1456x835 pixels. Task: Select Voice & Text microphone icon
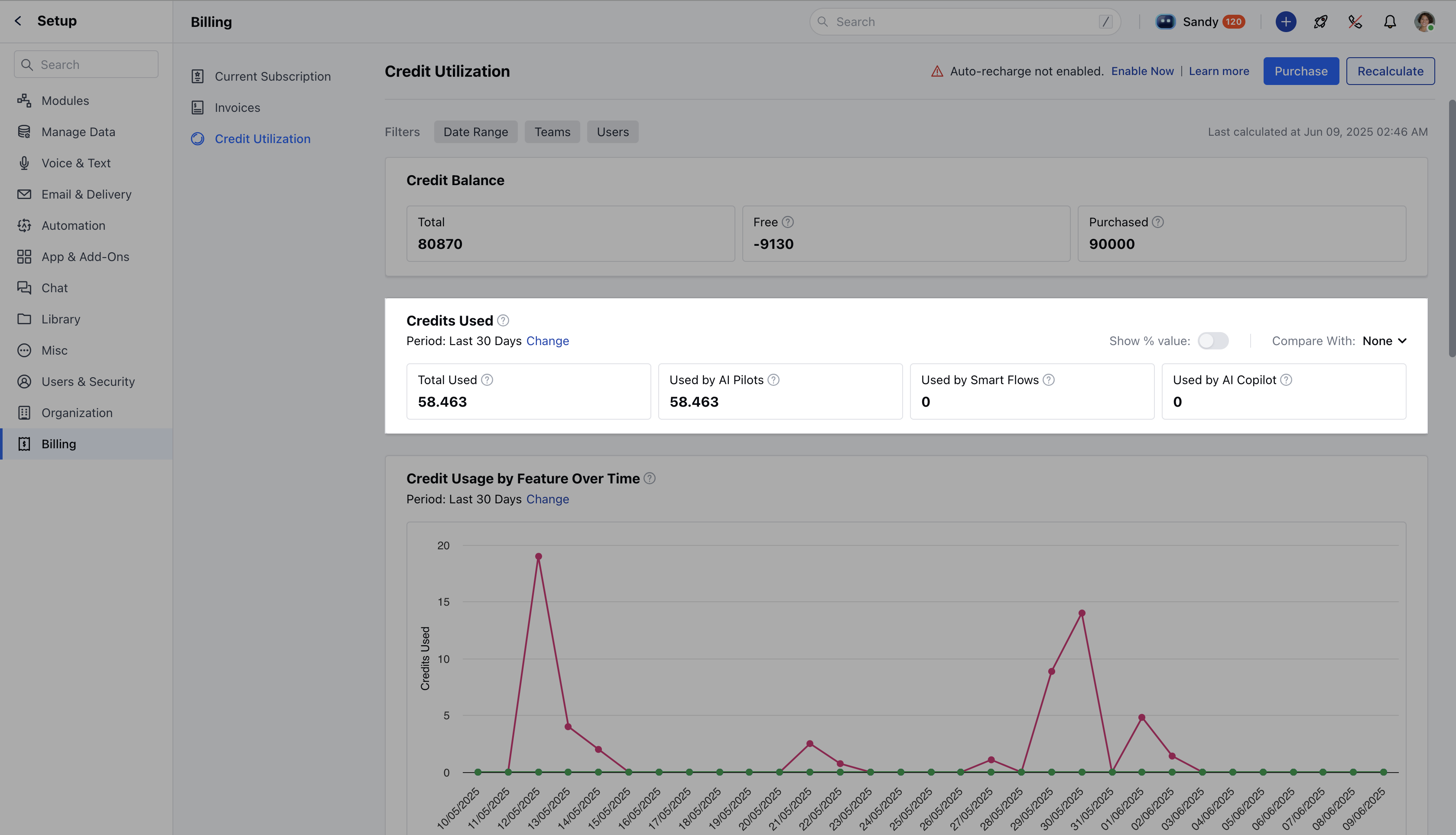pyautogui.click(x=24, y=163)
